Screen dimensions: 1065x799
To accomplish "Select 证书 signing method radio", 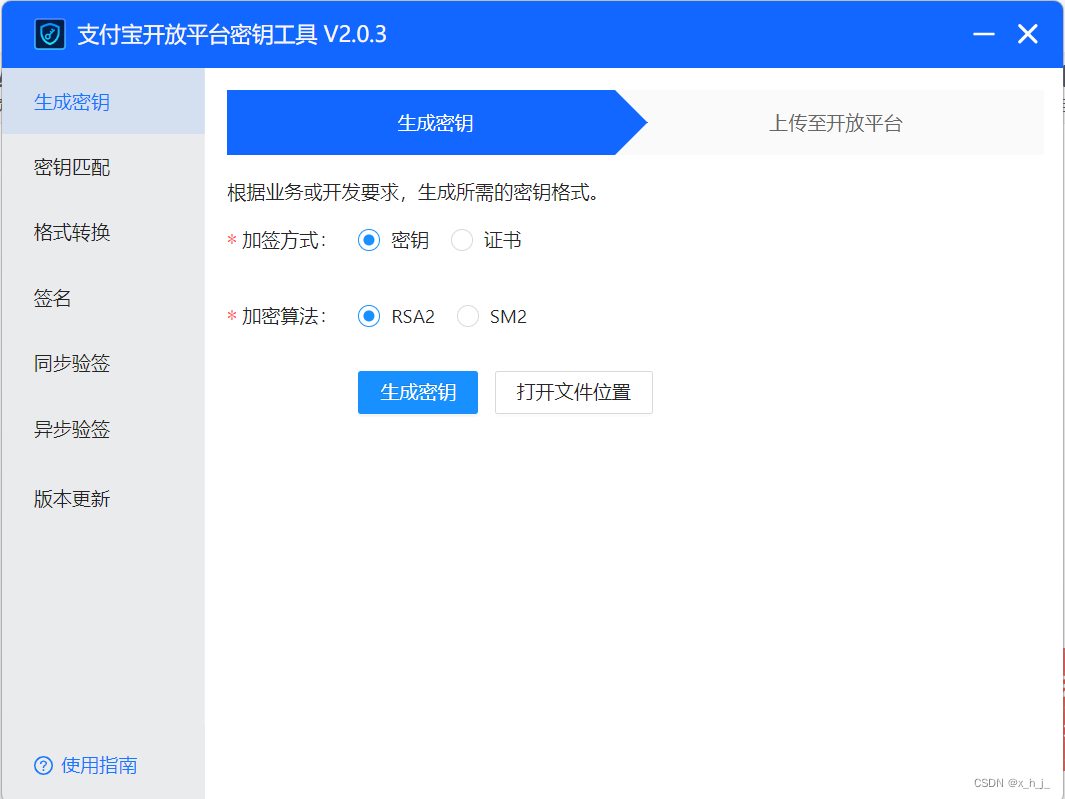I will pos(462,240).
